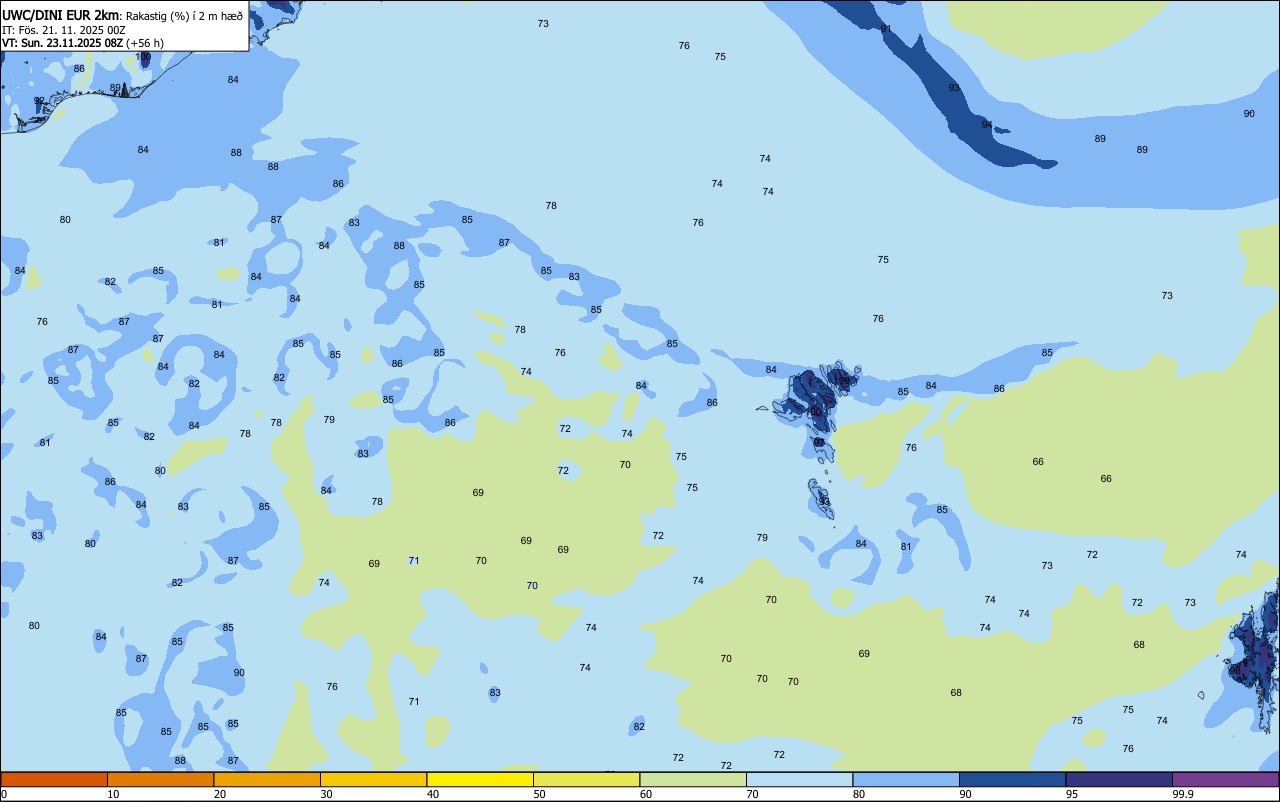
Task: Click the 95–99.9 navy legend swatch
Action: [x=1119, y=779]
